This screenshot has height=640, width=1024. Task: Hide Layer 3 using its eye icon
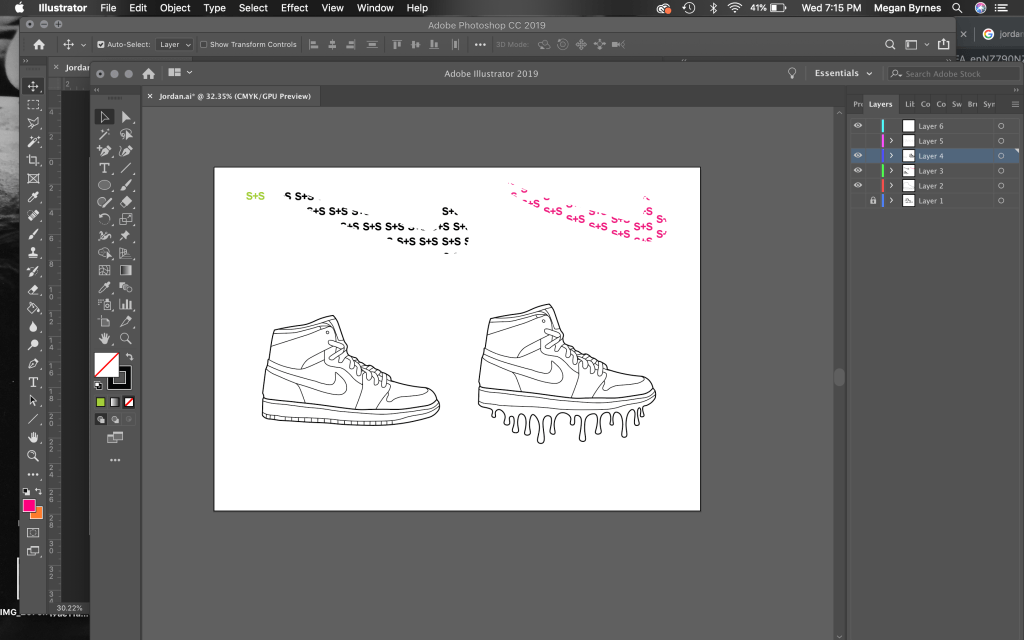point(857,171)
